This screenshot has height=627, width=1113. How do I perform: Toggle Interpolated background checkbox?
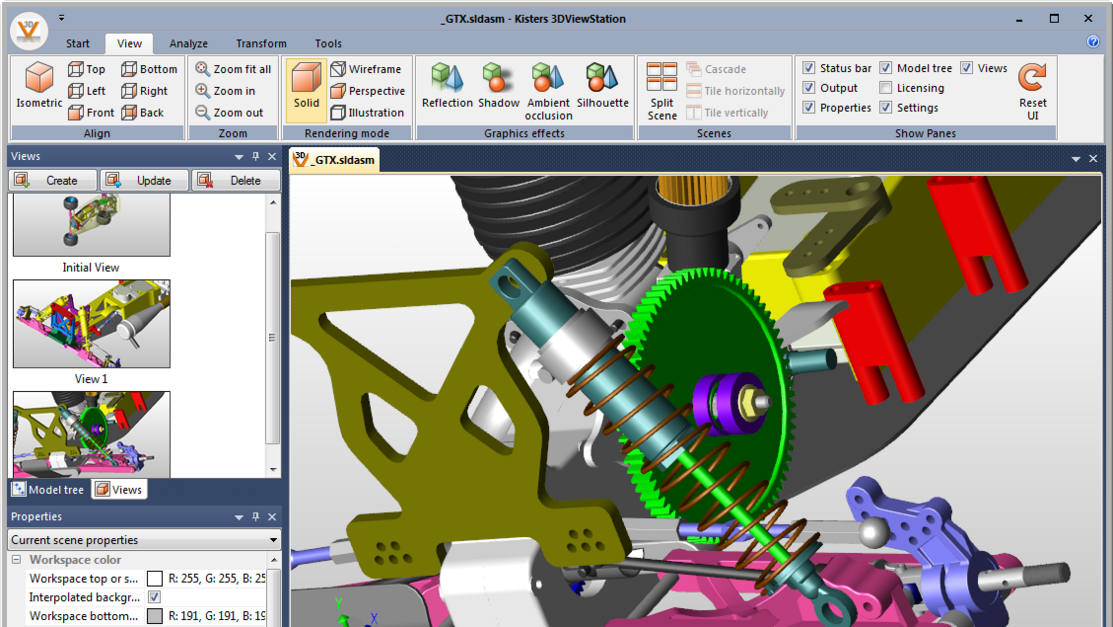pos(154,597)
